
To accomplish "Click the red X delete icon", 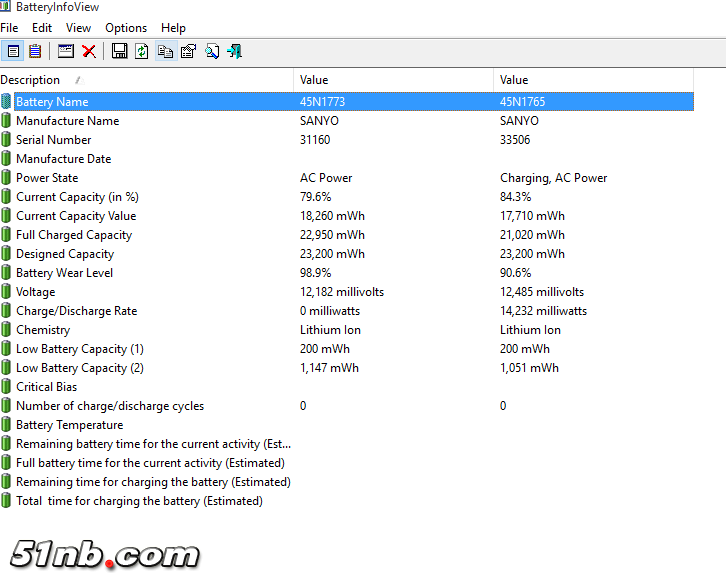I will pyautogui.click(x=89, y=51).
